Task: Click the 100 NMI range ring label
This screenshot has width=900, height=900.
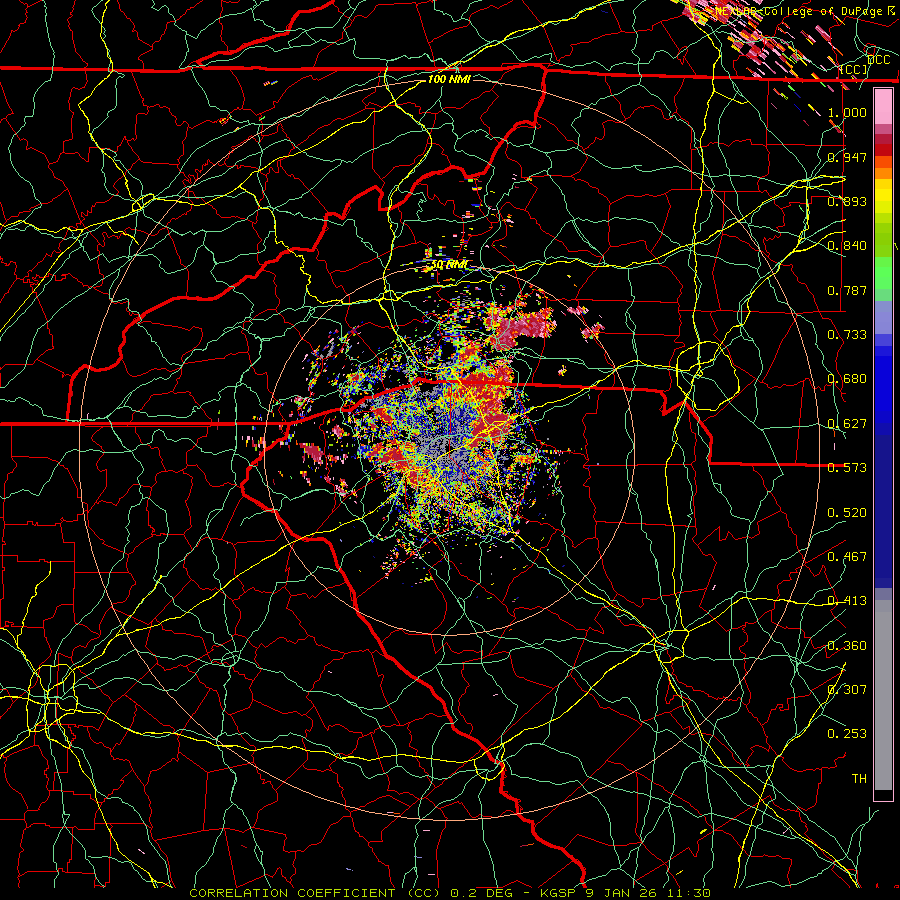Action: [449, 79]
